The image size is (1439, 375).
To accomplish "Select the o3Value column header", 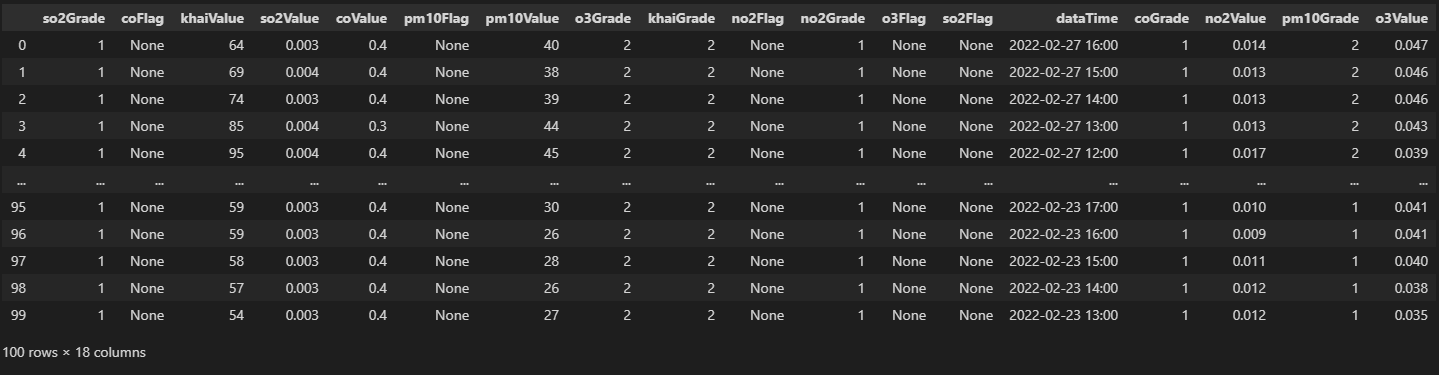I will click(1401, 19).
